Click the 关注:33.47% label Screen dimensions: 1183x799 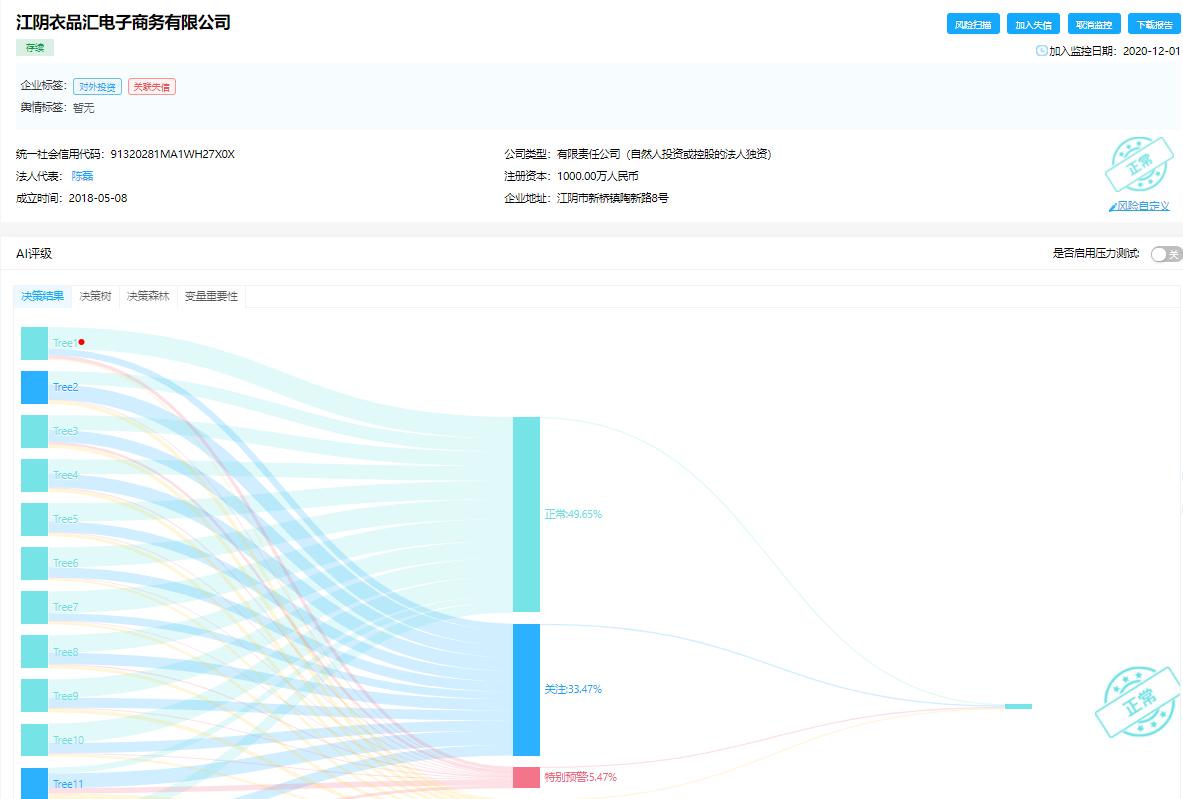573,689
